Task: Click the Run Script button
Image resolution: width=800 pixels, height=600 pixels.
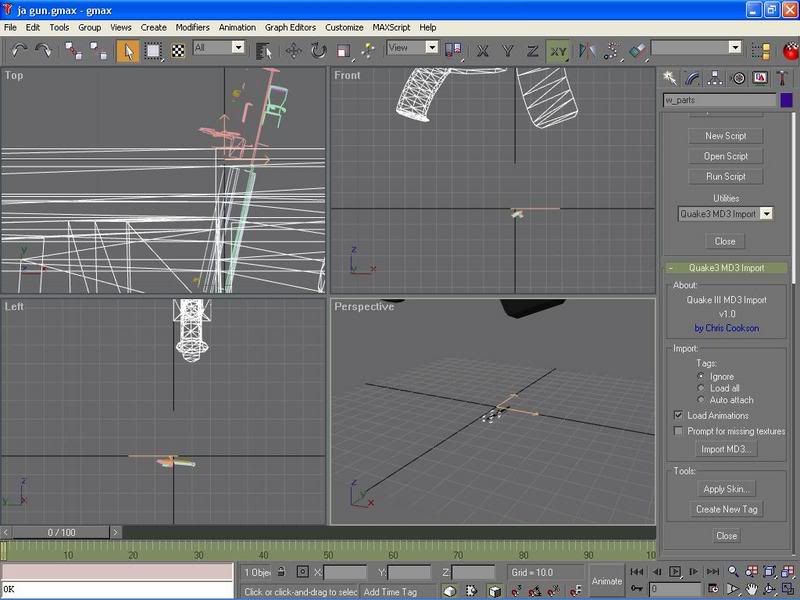Action: click(x=726, y=177)
